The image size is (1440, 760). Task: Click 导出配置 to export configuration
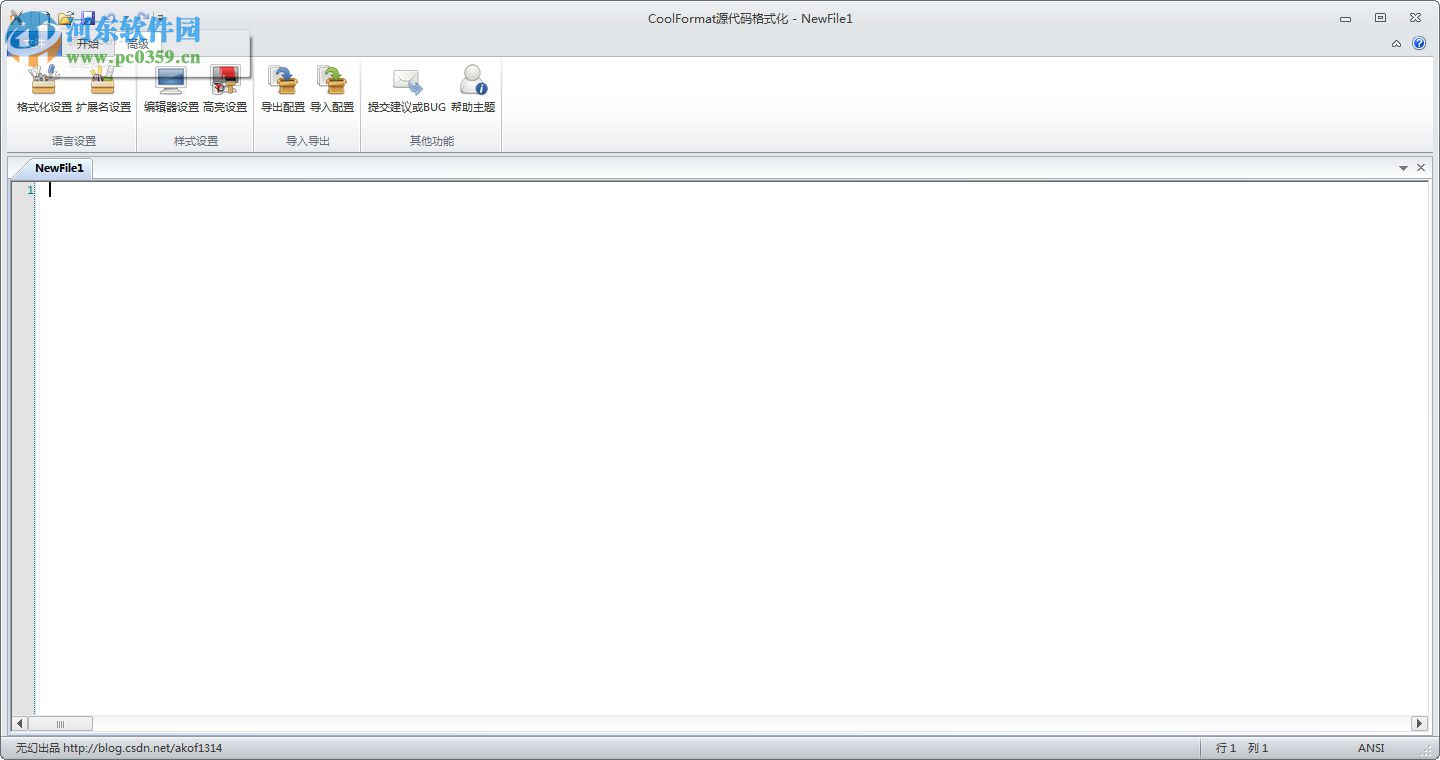(x=283, y=88)
